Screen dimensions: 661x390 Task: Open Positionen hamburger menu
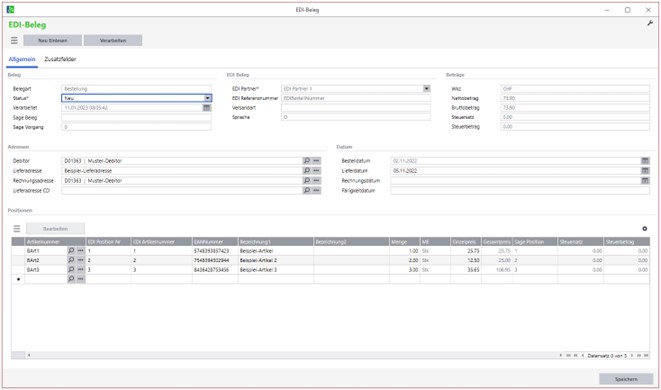tap(17, 229)
